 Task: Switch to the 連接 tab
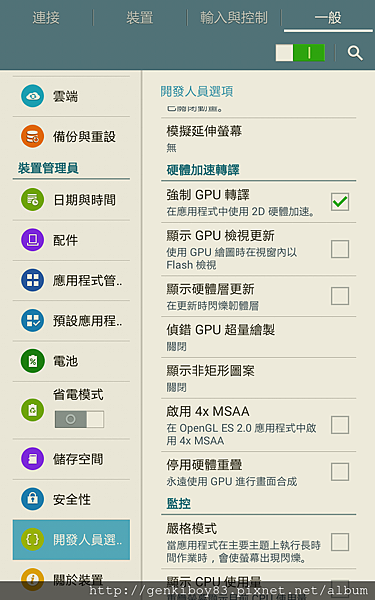pos(46,18)
